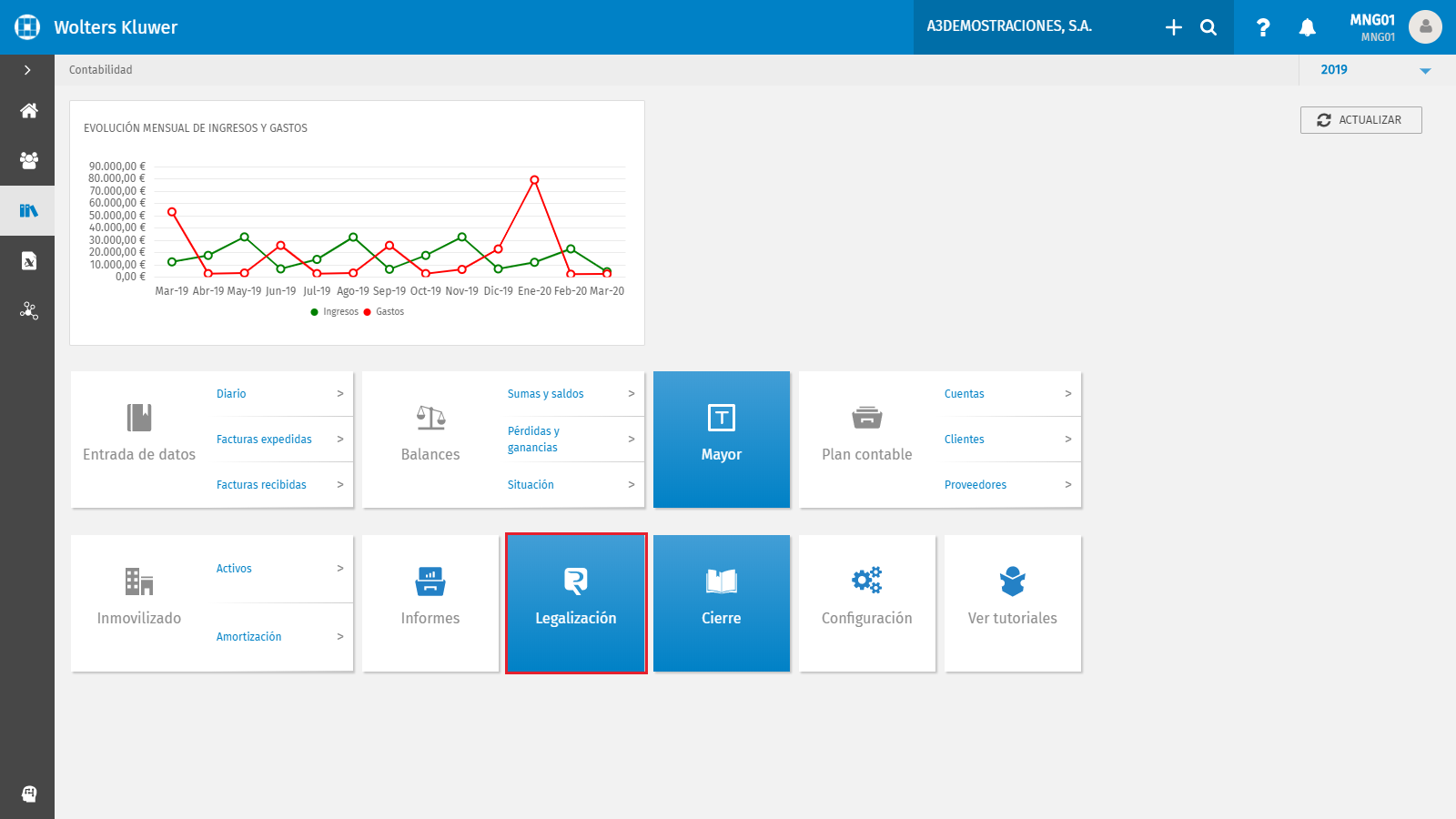This screenshot has width=1456, height=819.
Task: Open the Ver tutoriales tile
Action: click(1013, 603)
